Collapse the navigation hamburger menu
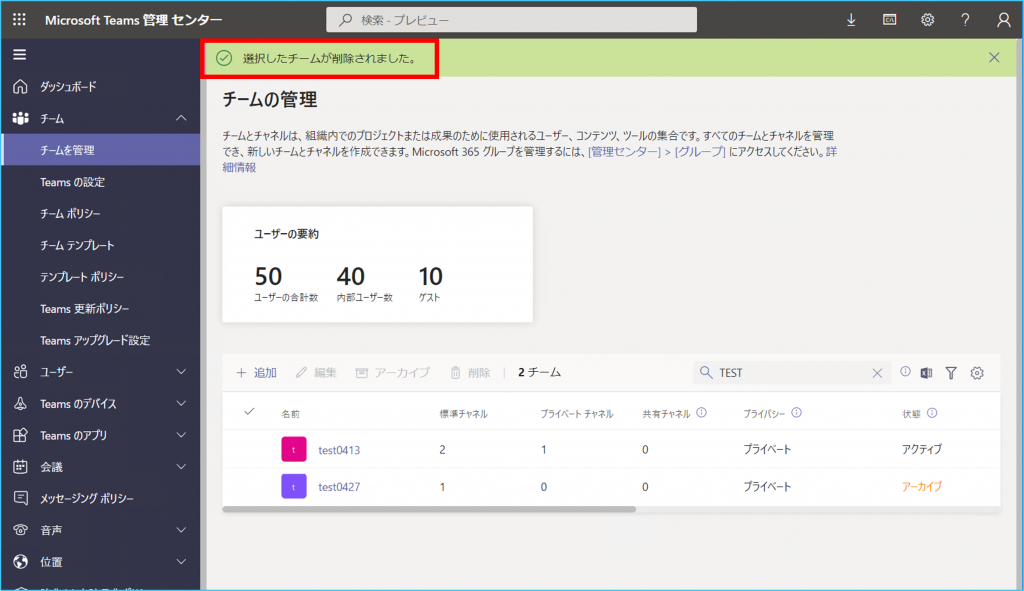1024x591 pixels. (x=19, y=54)
